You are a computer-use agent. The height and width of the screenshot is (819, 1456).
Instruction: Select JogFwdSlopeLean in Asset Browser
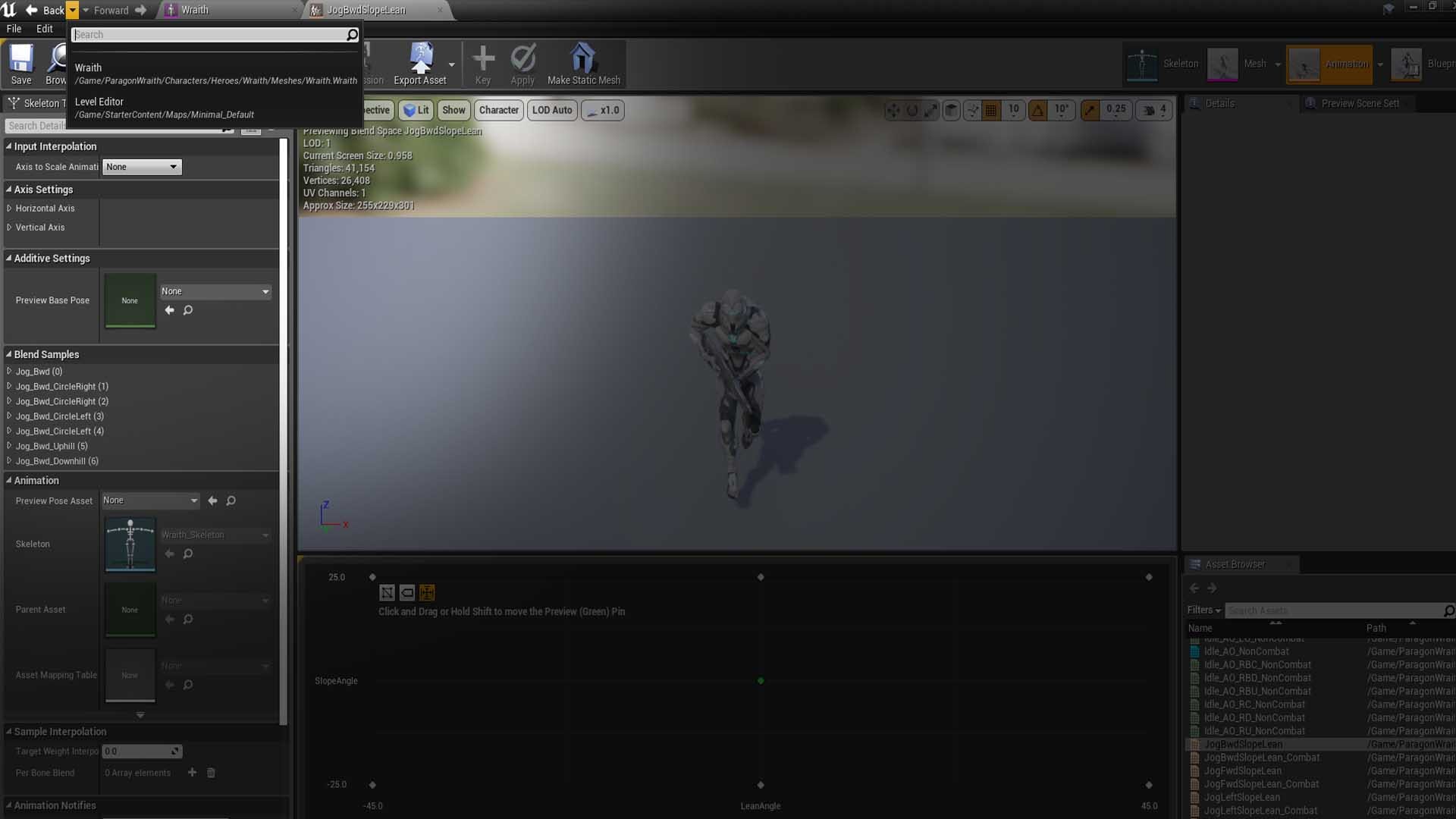point(1242,770)
